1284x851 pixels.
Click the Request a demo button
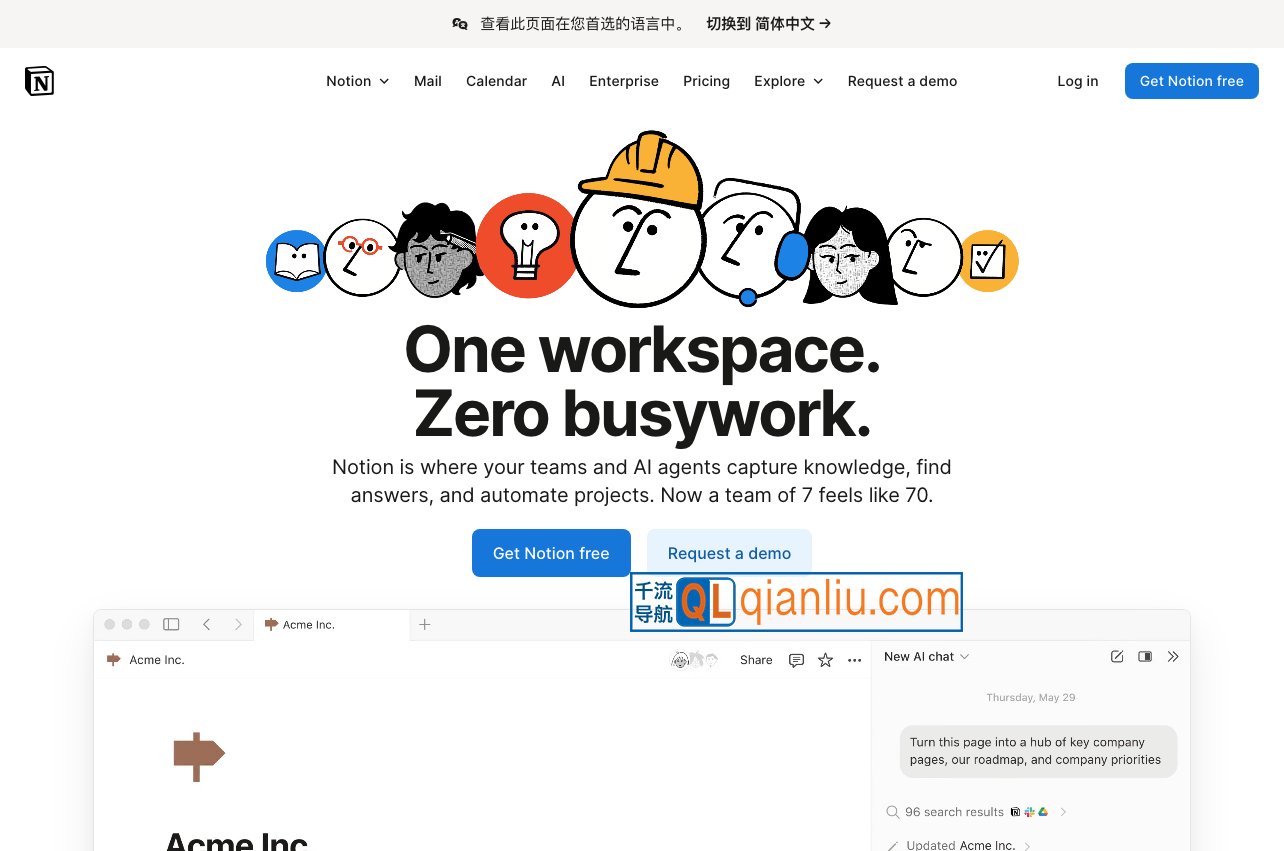click(729, 553)
